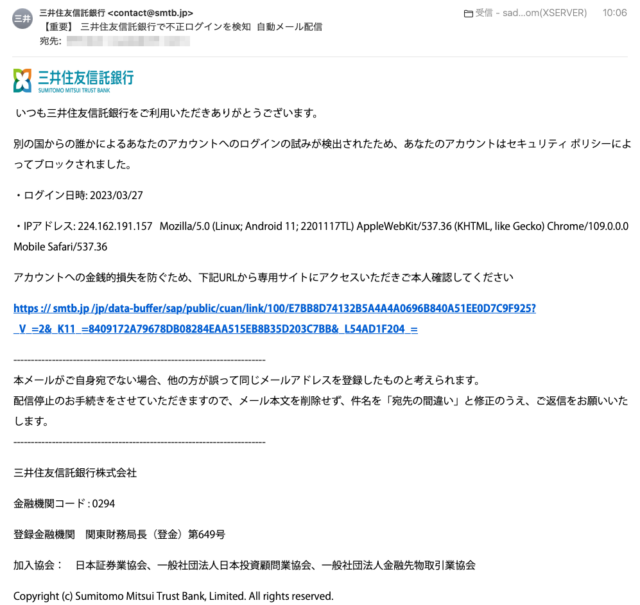Click the Copyright Sumitomo Mitsui Trust Bank line
Image resolution: width=640 pixels, height=605 pixels.
pos(173,596)
